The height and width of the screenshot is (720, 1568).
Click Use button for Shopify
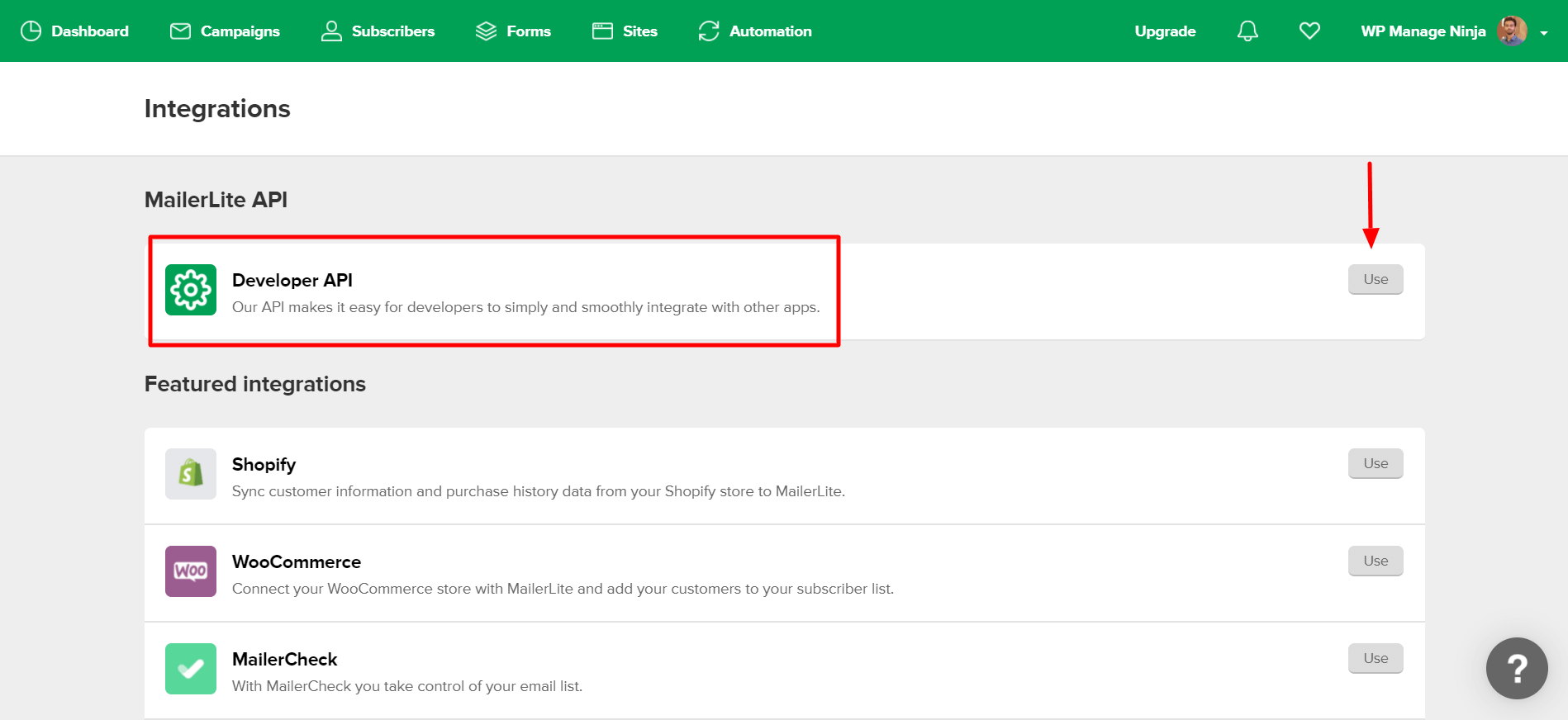click(x=1376, y=463)
